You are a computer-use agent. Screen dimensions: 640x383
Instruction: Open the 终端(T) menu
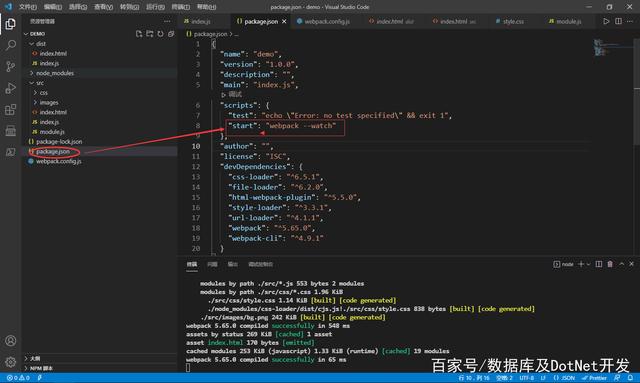(x=180, y=7)
